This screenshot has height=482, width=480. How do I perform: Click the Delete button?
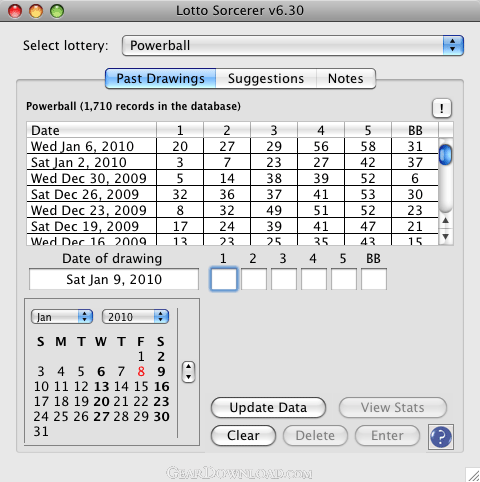[x=315, y=435]
